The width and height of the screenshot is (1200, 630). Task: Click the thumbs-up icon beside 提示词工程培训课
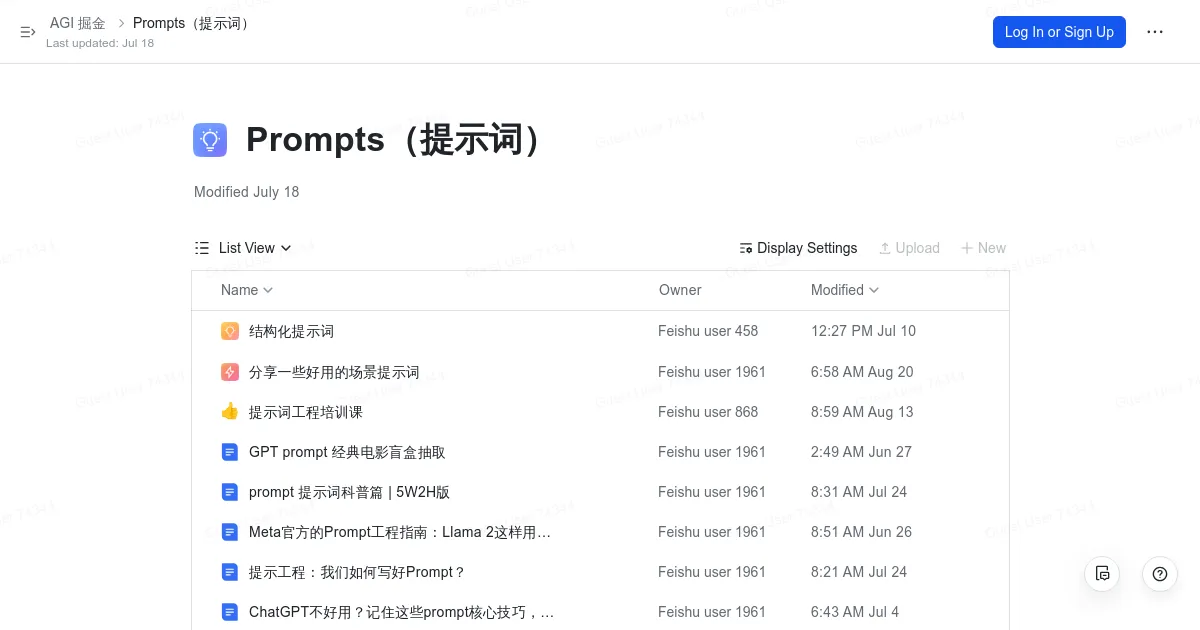coord(230,411)
